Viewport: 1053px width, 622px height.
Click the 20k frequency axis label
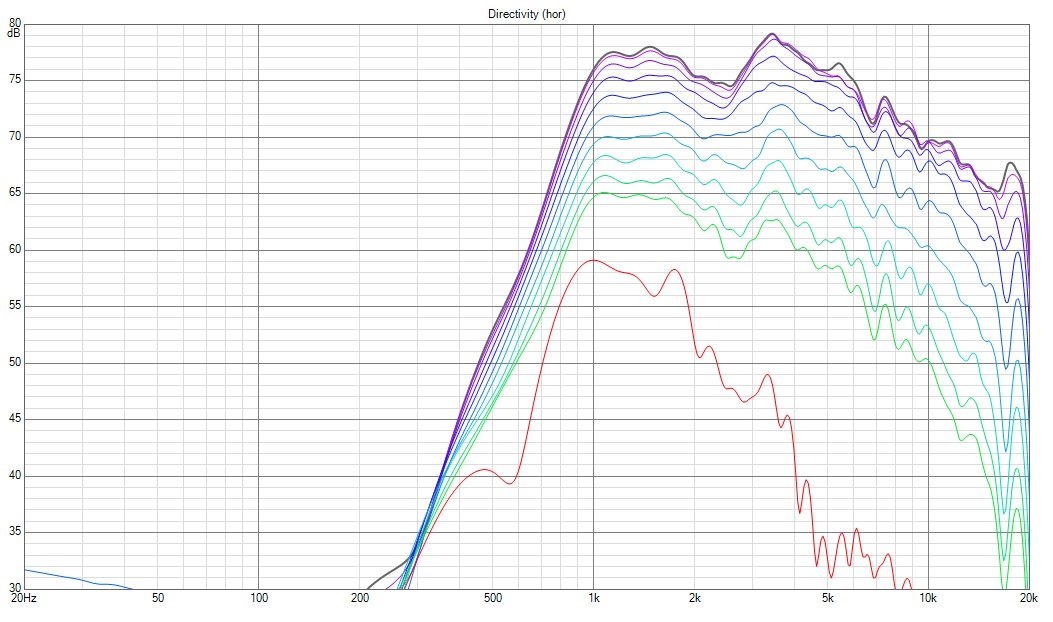(x=1029, y=598)
